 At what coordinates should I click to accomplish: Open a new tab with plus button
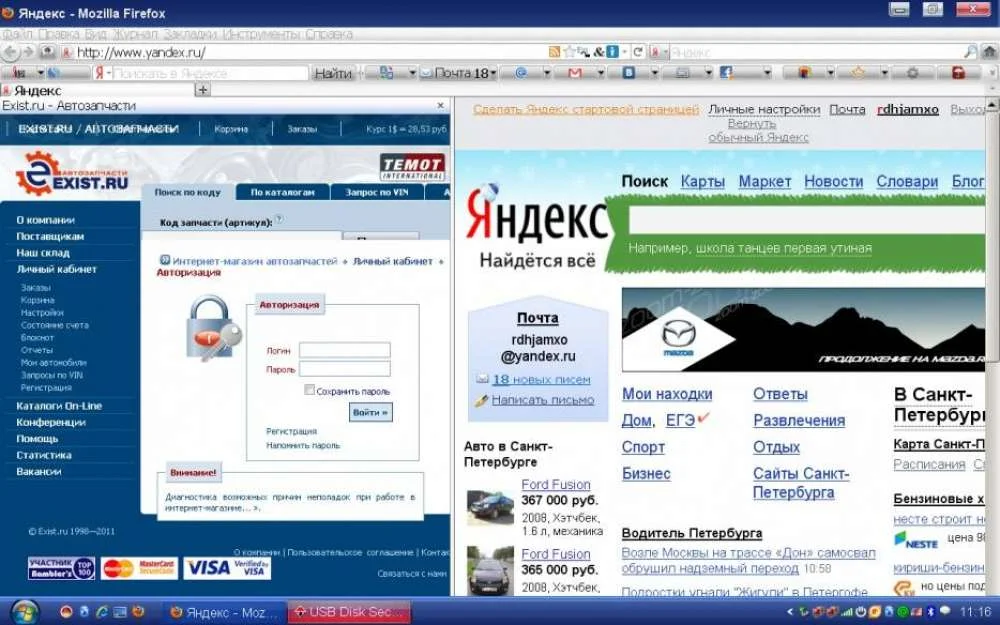coord(202,90)
